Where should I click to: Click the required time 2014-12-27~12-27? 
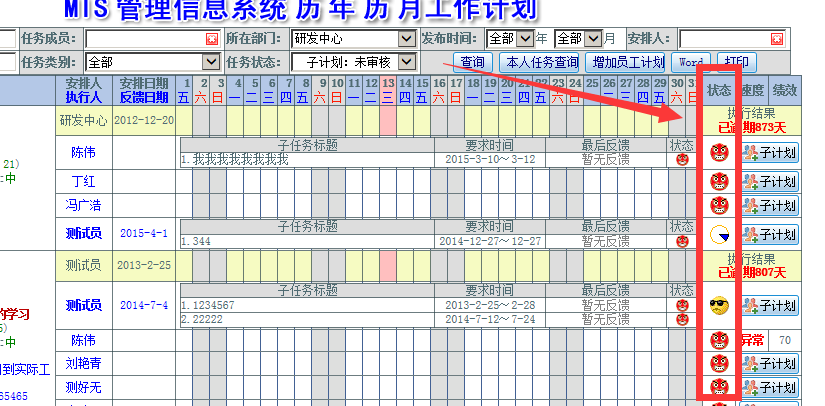pos(490,241)
